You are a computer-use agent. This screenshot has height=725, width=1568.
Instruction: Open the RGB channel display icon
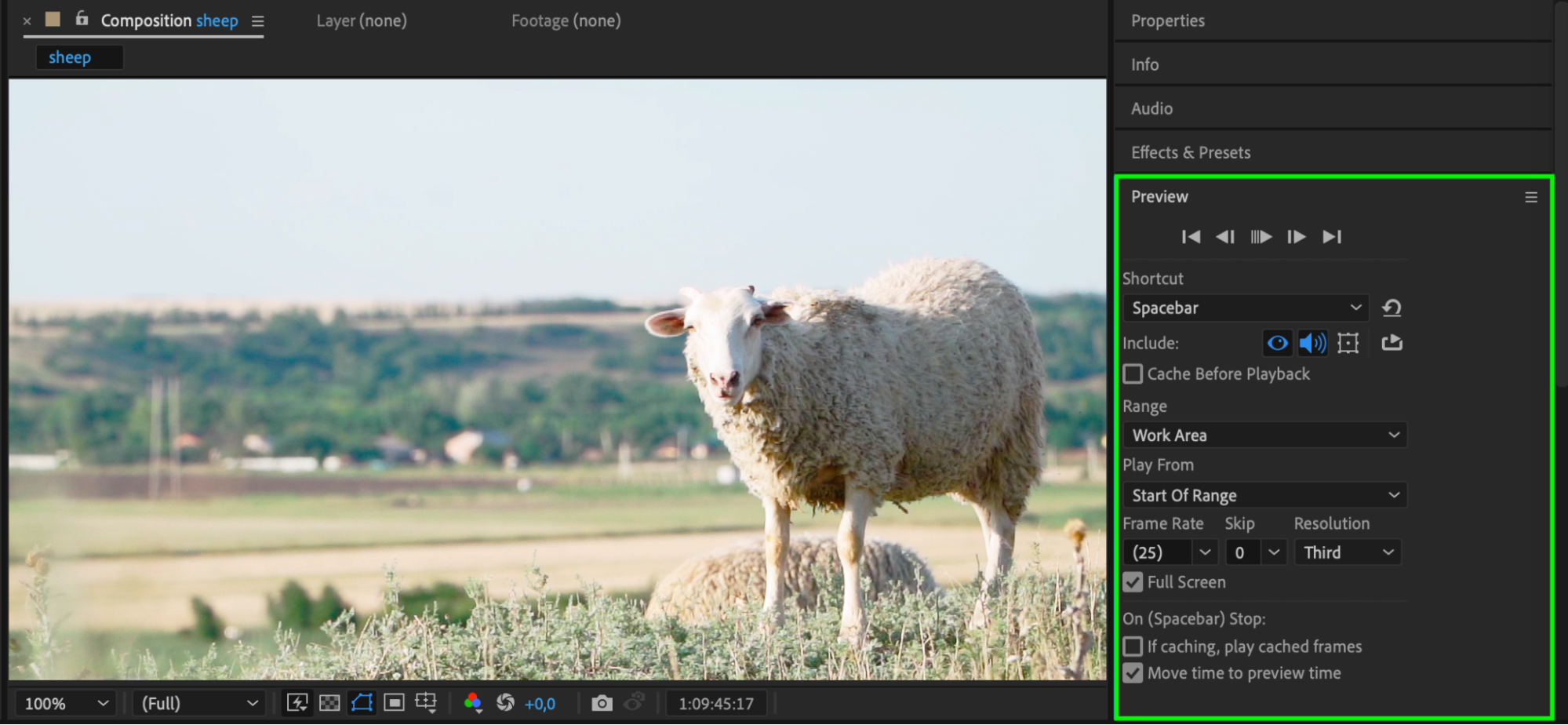point(473,702)
